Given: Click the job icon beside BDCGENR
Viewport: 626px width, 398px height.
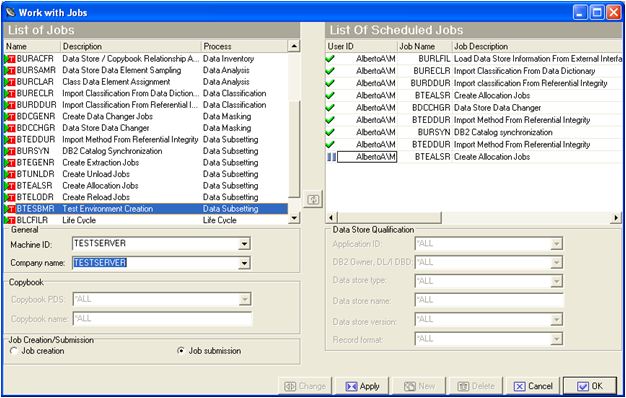Looking at the screenshot, I should click(10, 117).
